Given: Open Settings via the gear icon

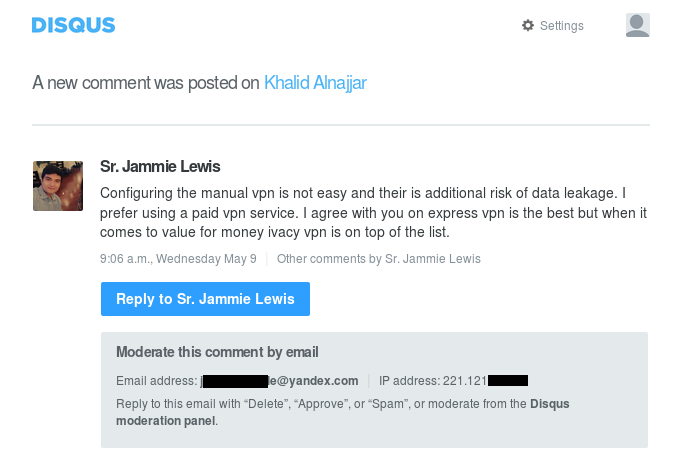Looking at the screenshot, I should [x=528, y=25].
